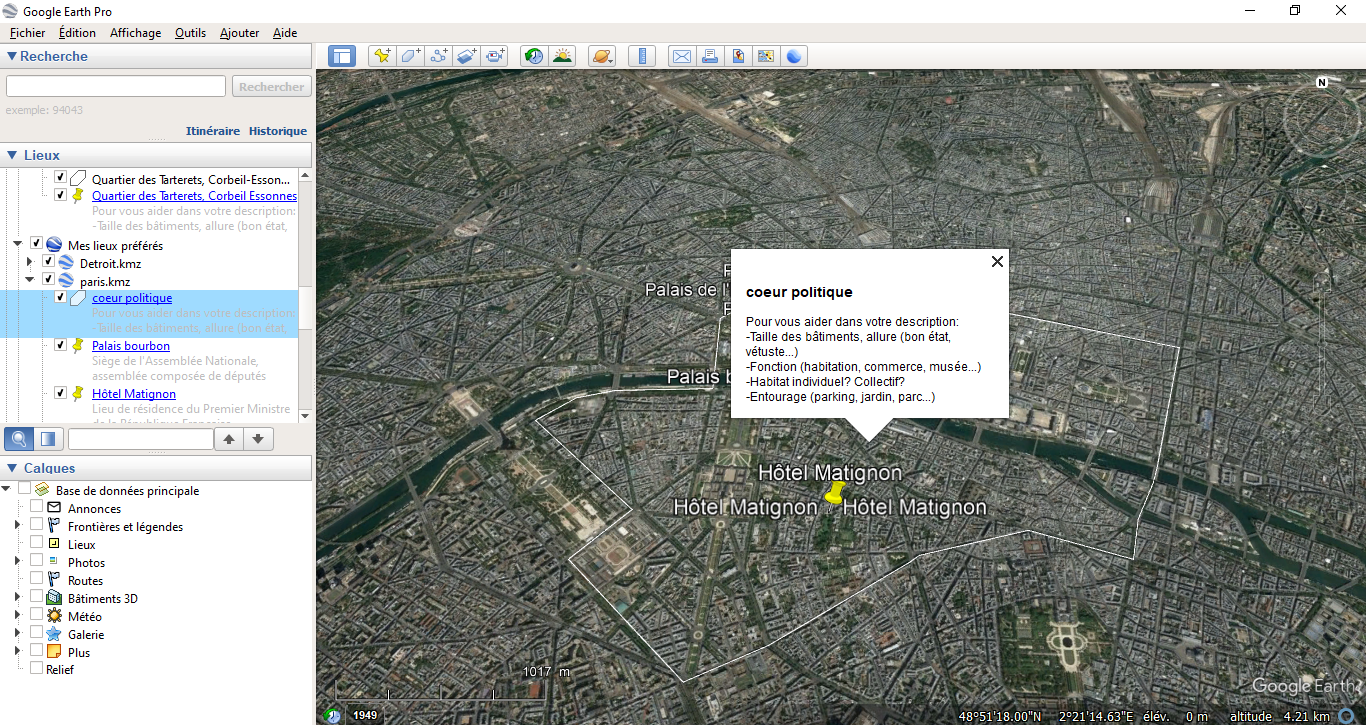Viewport: 1366px width, 725px height.
Task: Show historical imagery with the clock icon
Action: click(534, 56)
